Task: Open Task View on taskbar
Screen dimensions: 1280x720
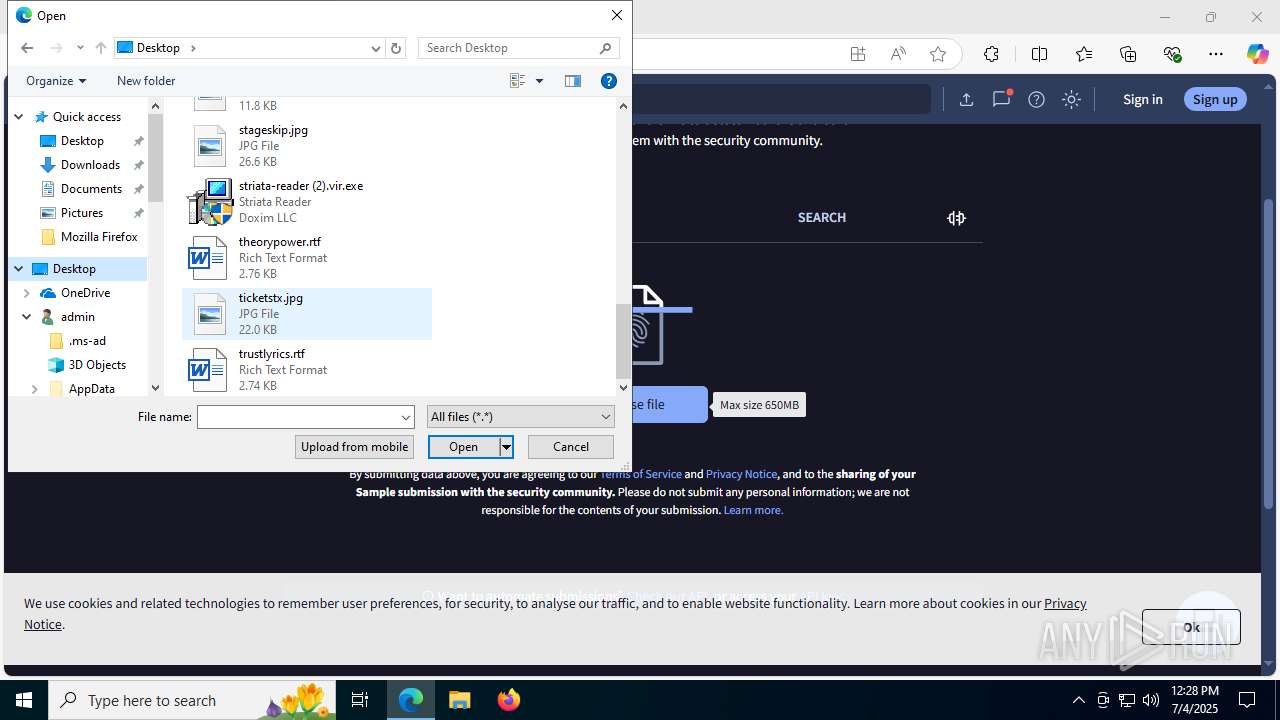Action: [360, 700]
